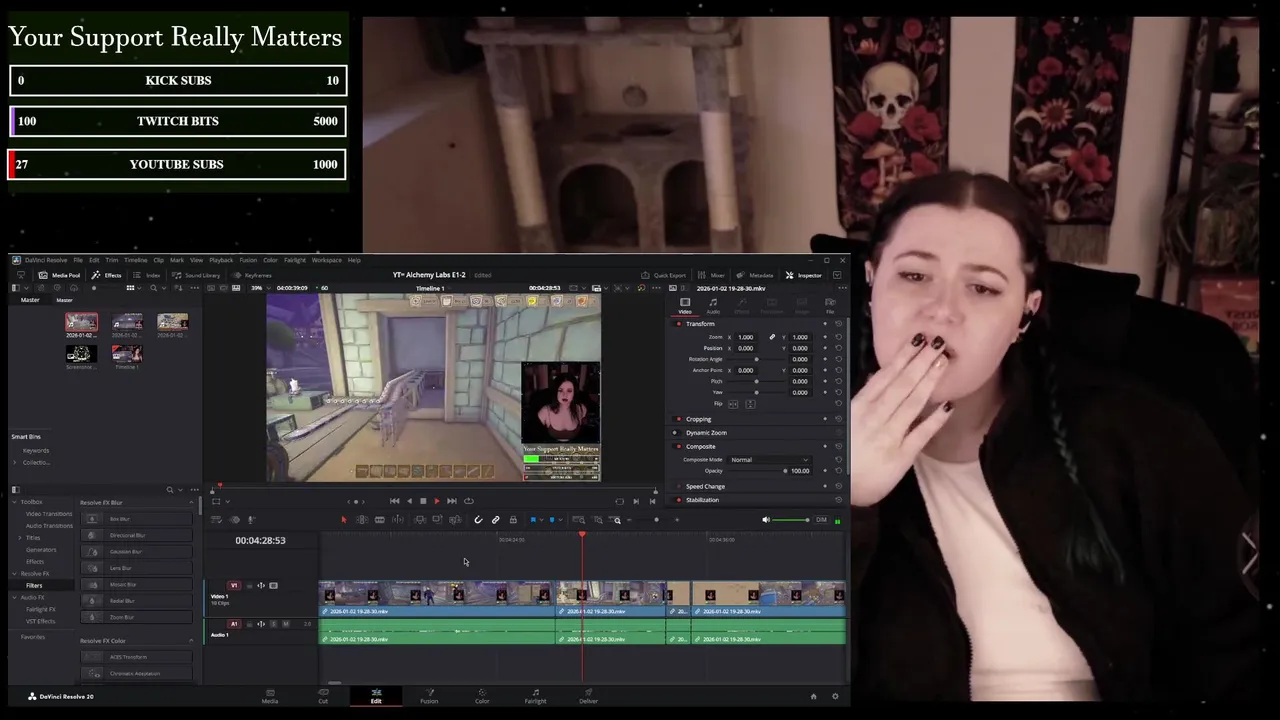Mute audio using the speaker icon
Image resolution: width=1280 pixels, height=720 pixels.
point(766,520)
